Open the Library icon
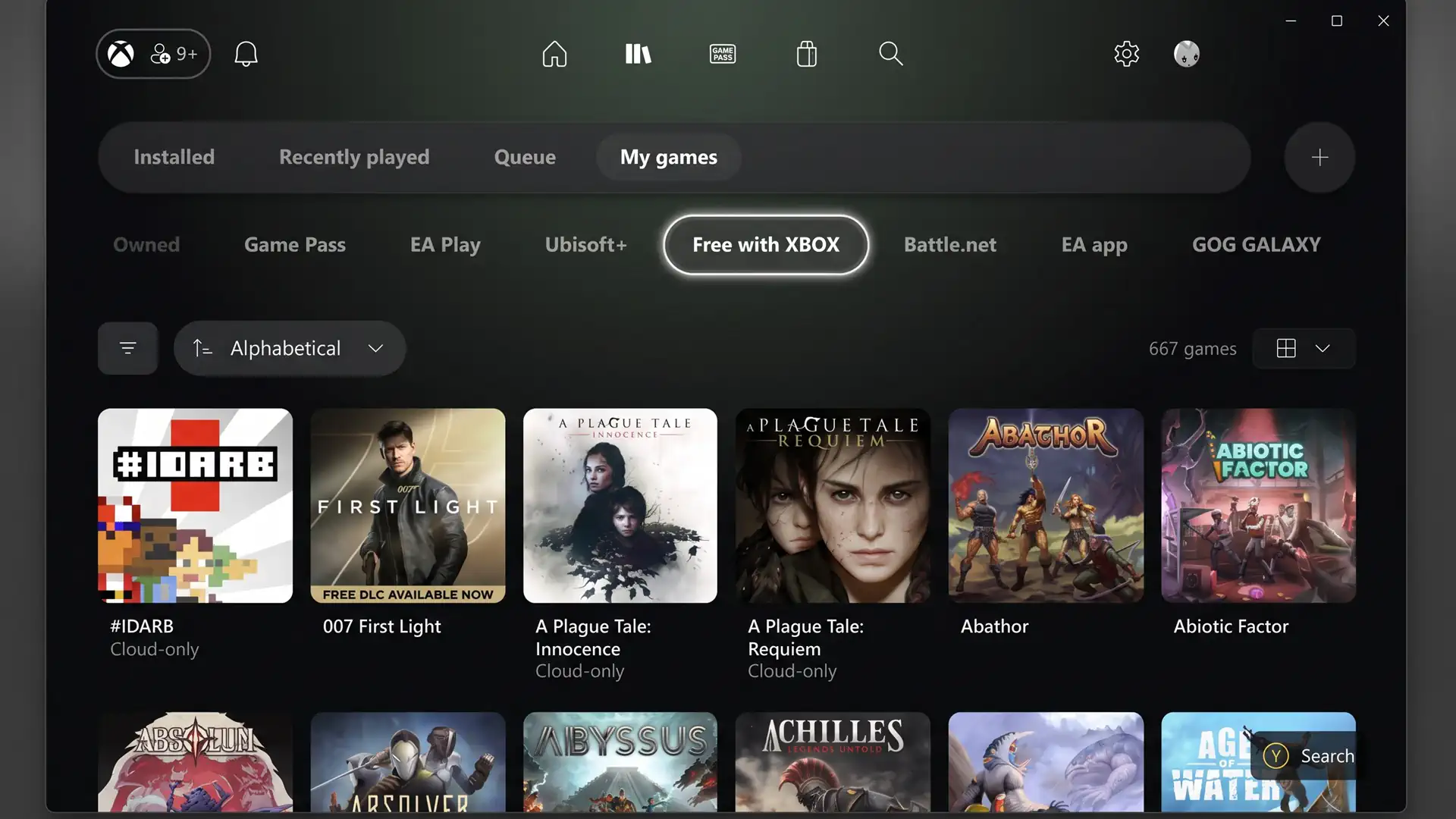 click(638, 54)
